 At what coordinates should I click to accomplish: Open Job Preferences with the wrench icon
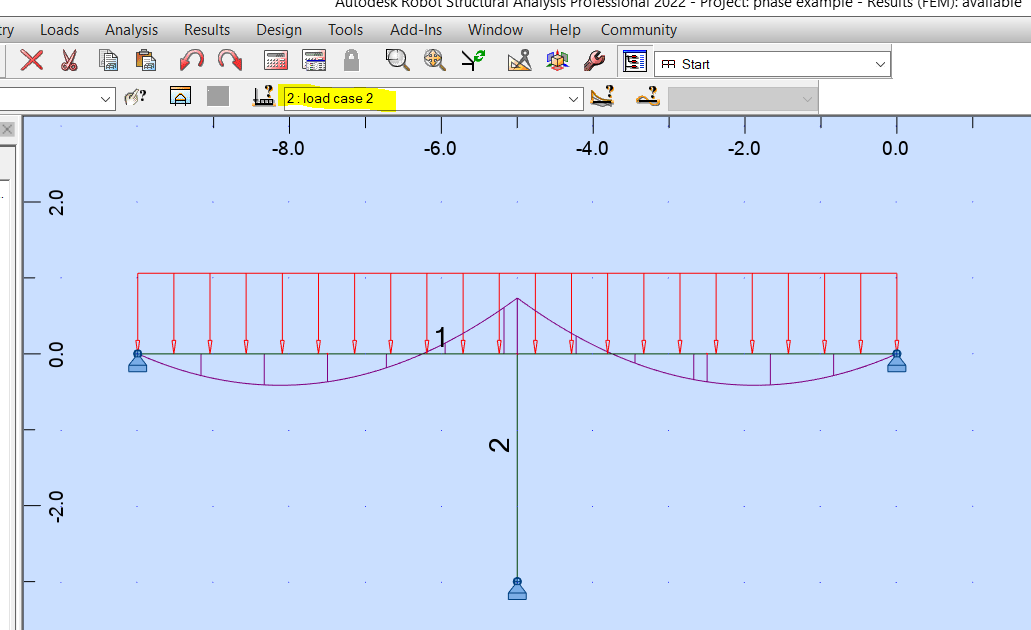(592, 60)
